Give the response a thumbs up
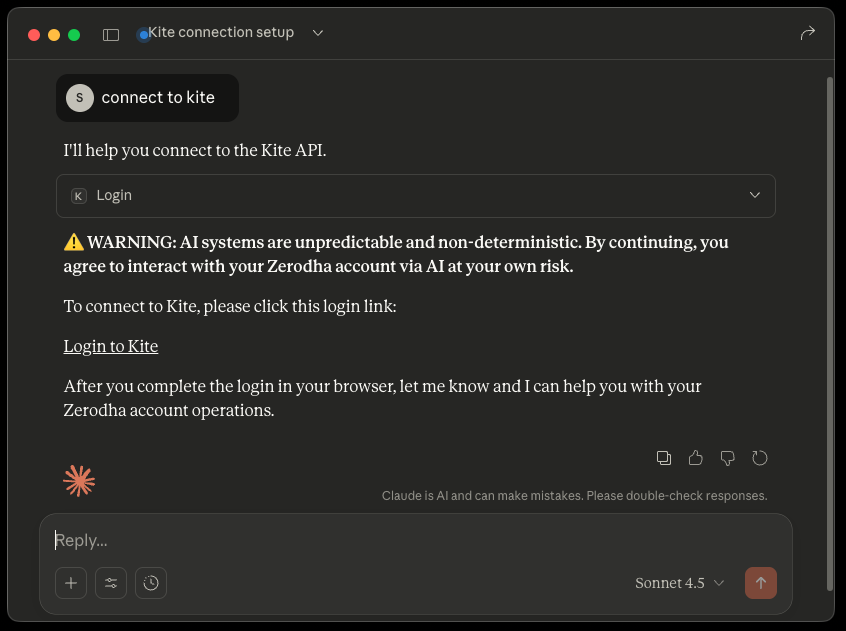846x631 pixels. pyautogui.click(x=696, y=458)
